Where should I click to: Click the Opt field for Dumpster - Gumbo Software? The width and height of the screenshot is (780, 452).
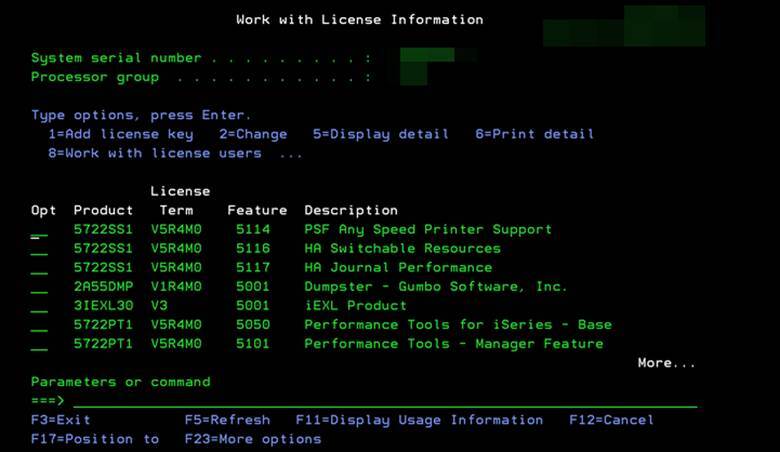pyautogui.click(x=39, y=287)
